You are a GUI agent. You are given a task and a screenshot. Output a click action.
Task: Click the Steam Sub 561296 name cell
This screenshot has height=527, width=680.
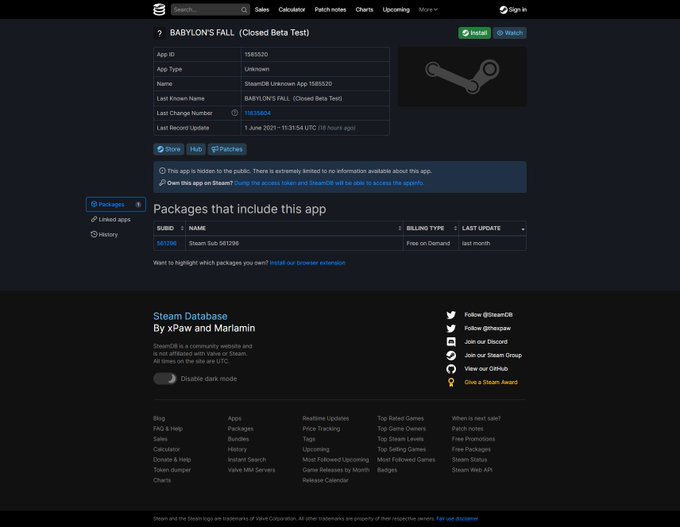294,243
